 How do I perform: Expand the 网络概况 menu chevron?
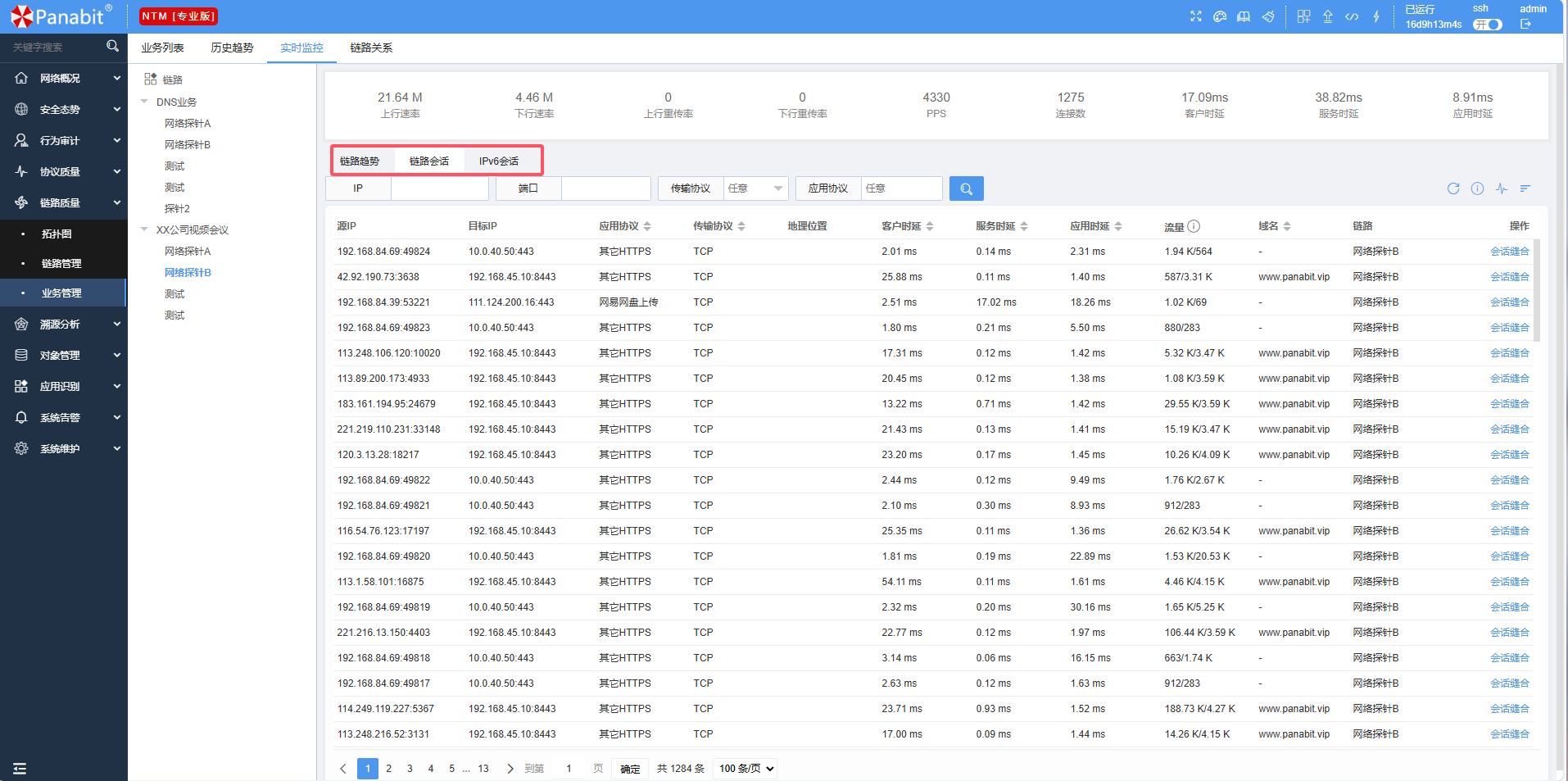(117, 78)
